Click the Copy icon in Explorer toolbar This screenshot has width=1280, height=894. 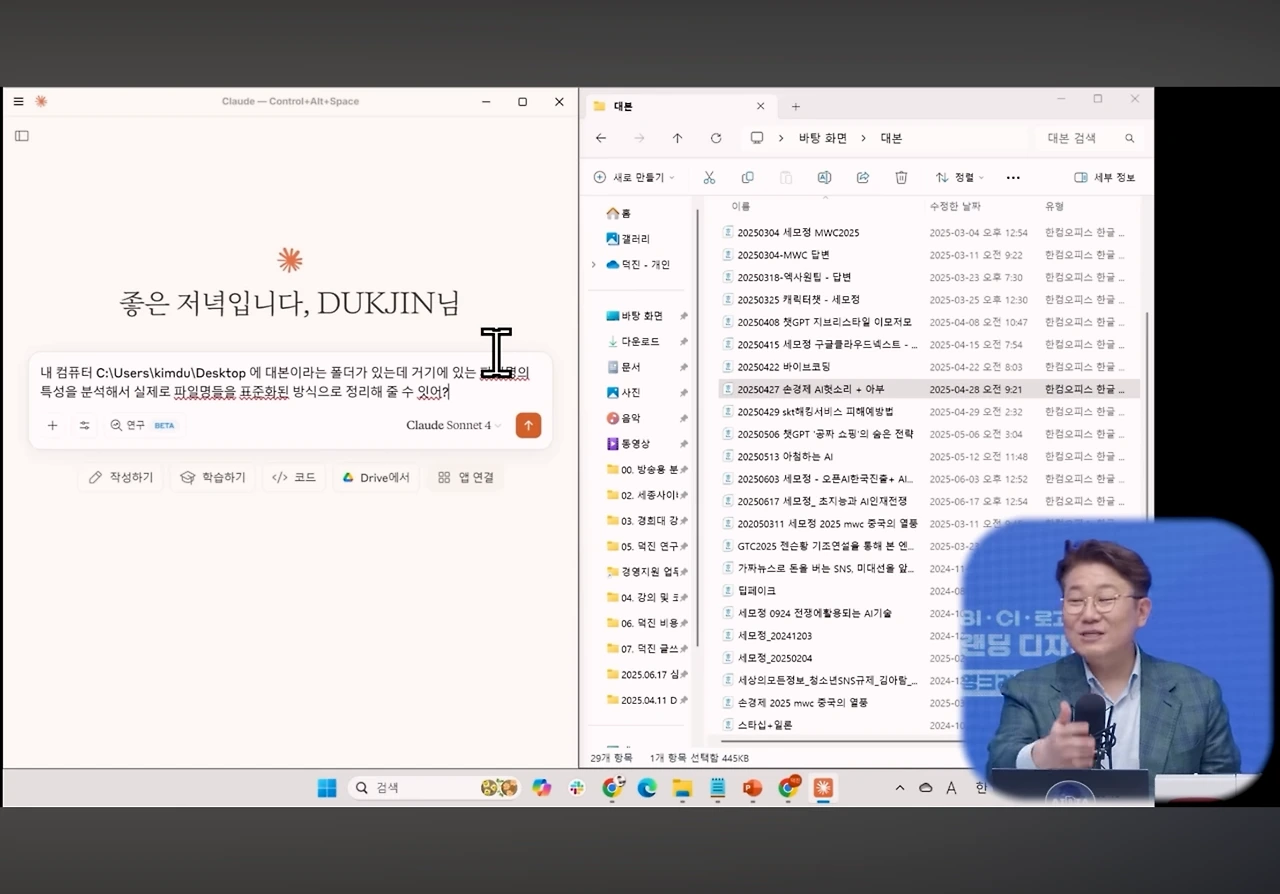(x=747, y=177)
